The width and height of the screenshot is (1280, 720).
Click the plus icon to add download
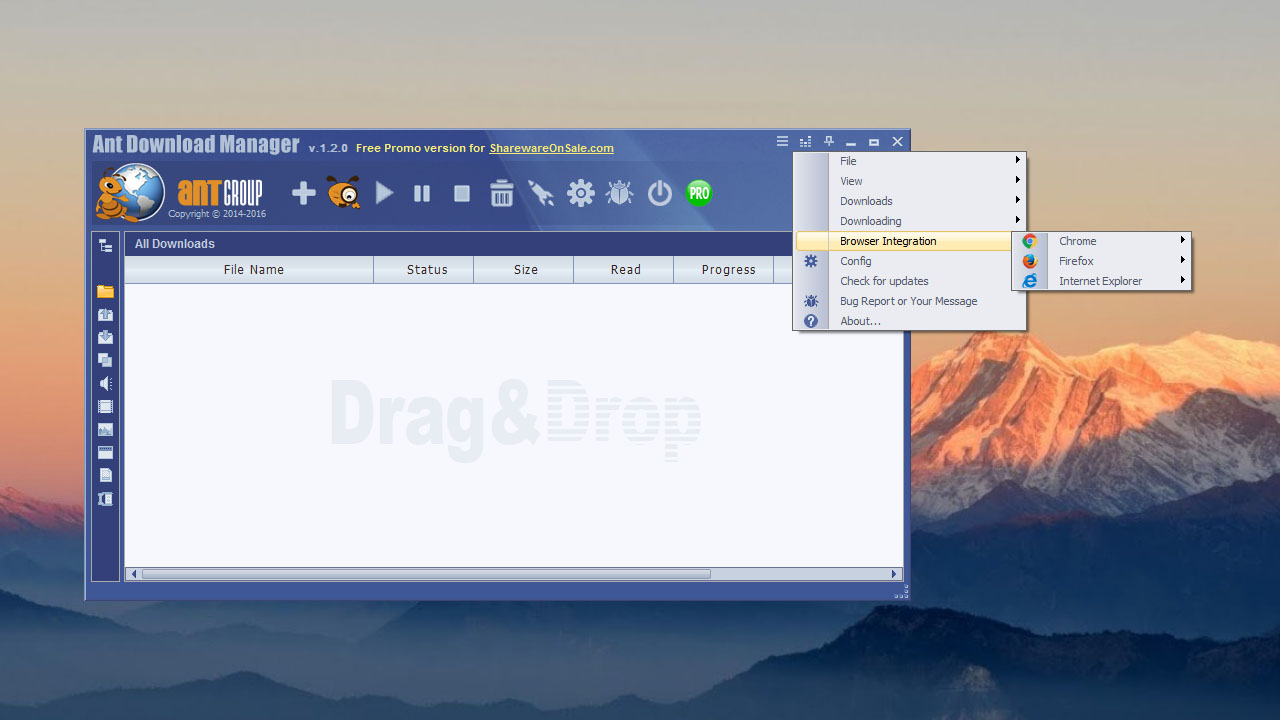304,193
